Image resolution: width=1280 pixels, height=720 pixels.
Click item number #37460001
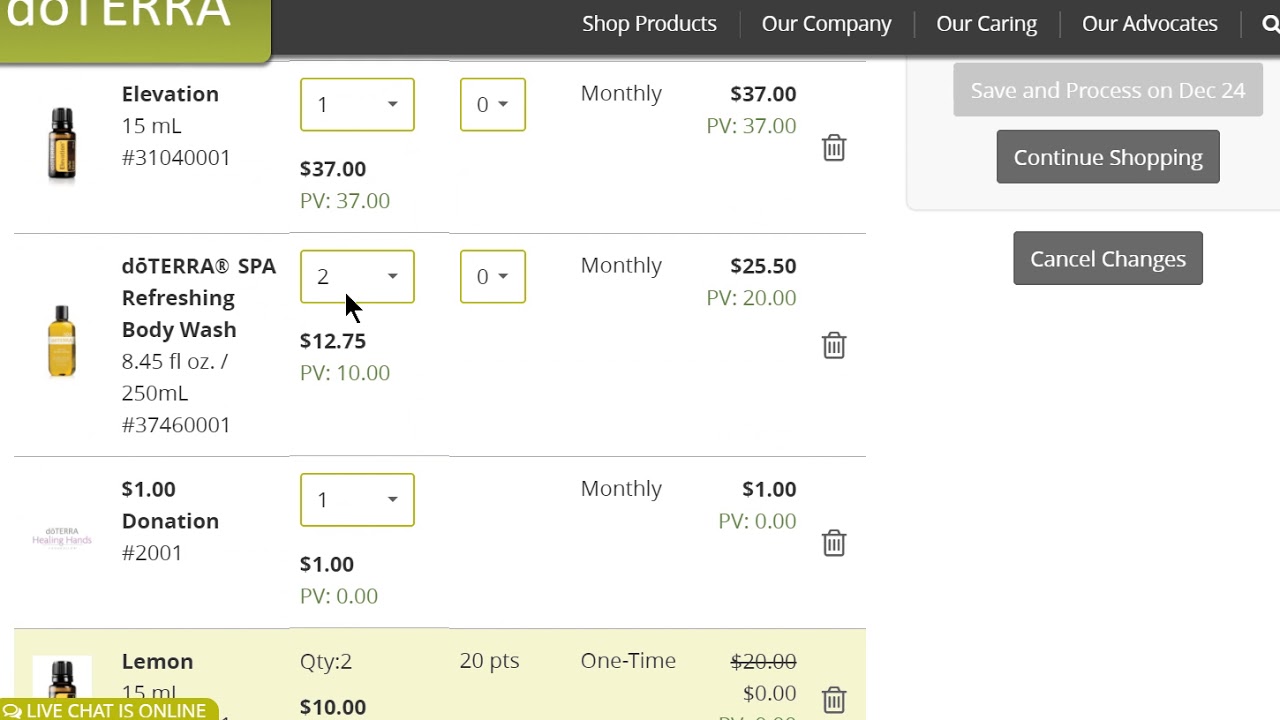[176, 425]
